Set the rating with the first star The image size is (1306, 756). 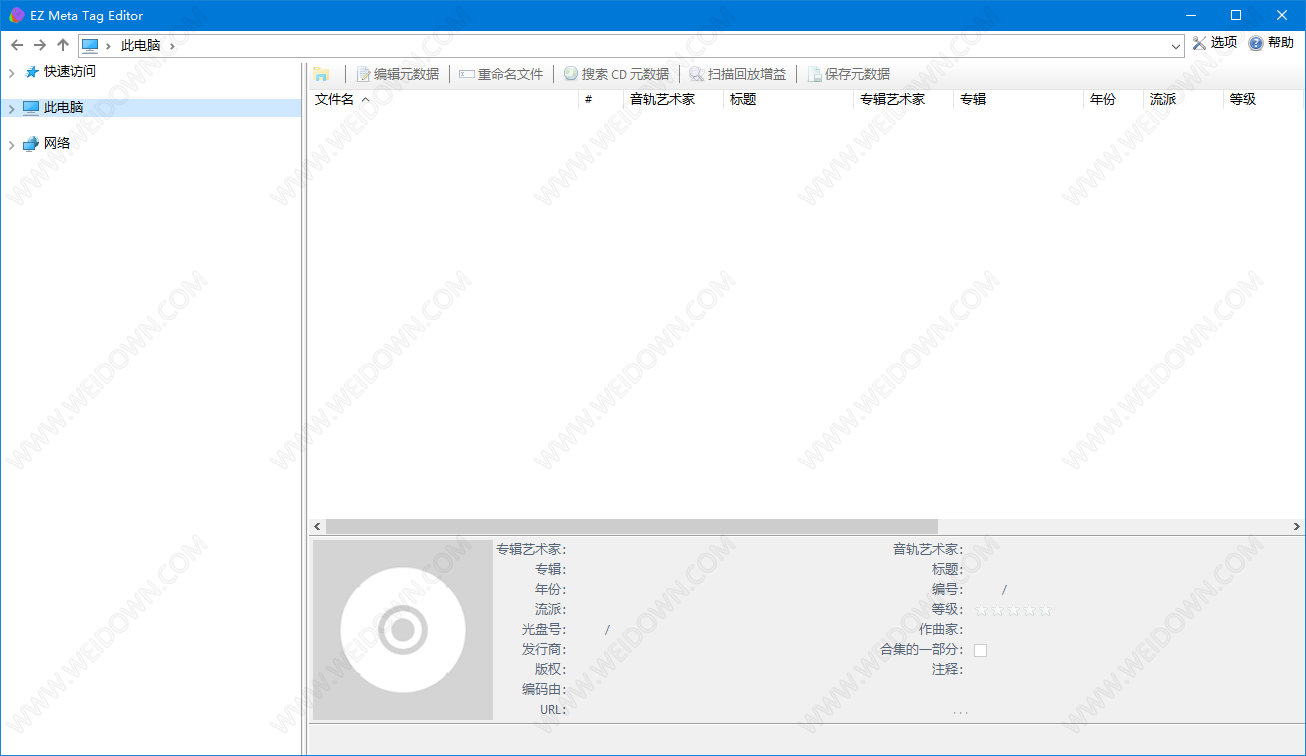981,610
